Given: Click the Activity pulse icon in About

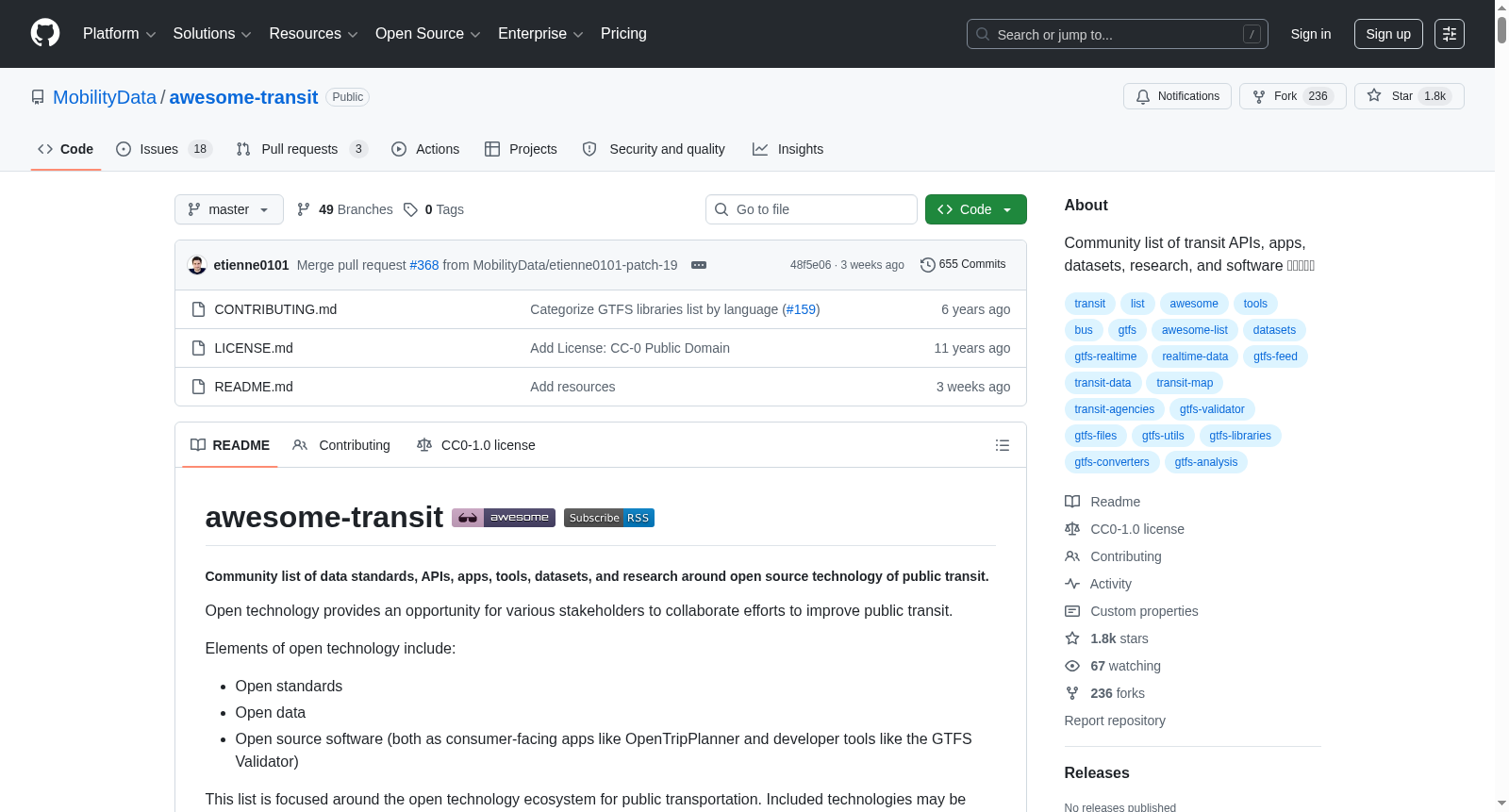Looking at the screenshot, I should click(1072, 584).
